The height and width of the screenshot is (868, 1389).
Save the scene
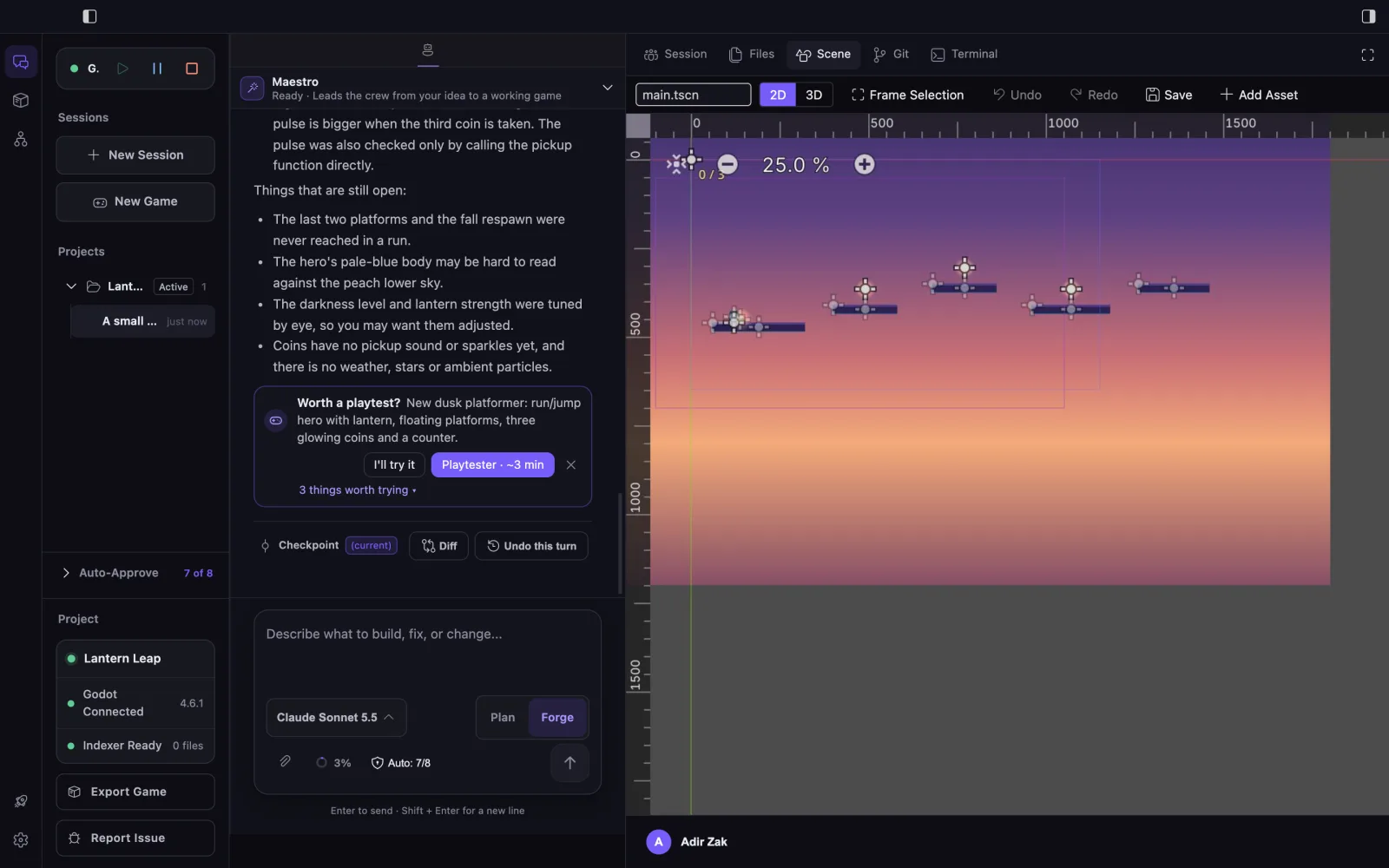(1168, 95)
